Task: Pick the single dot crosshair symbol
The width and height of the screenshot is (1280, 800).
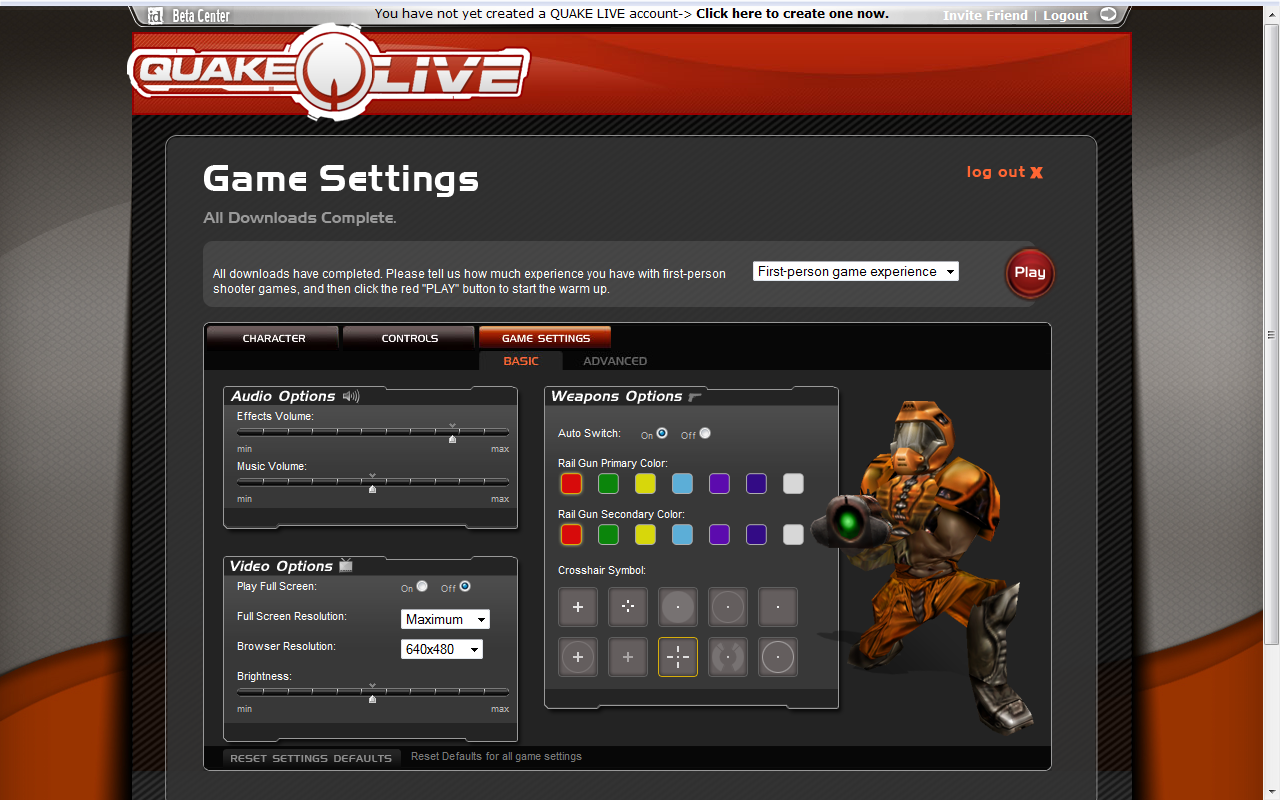Action: (778, 607)
